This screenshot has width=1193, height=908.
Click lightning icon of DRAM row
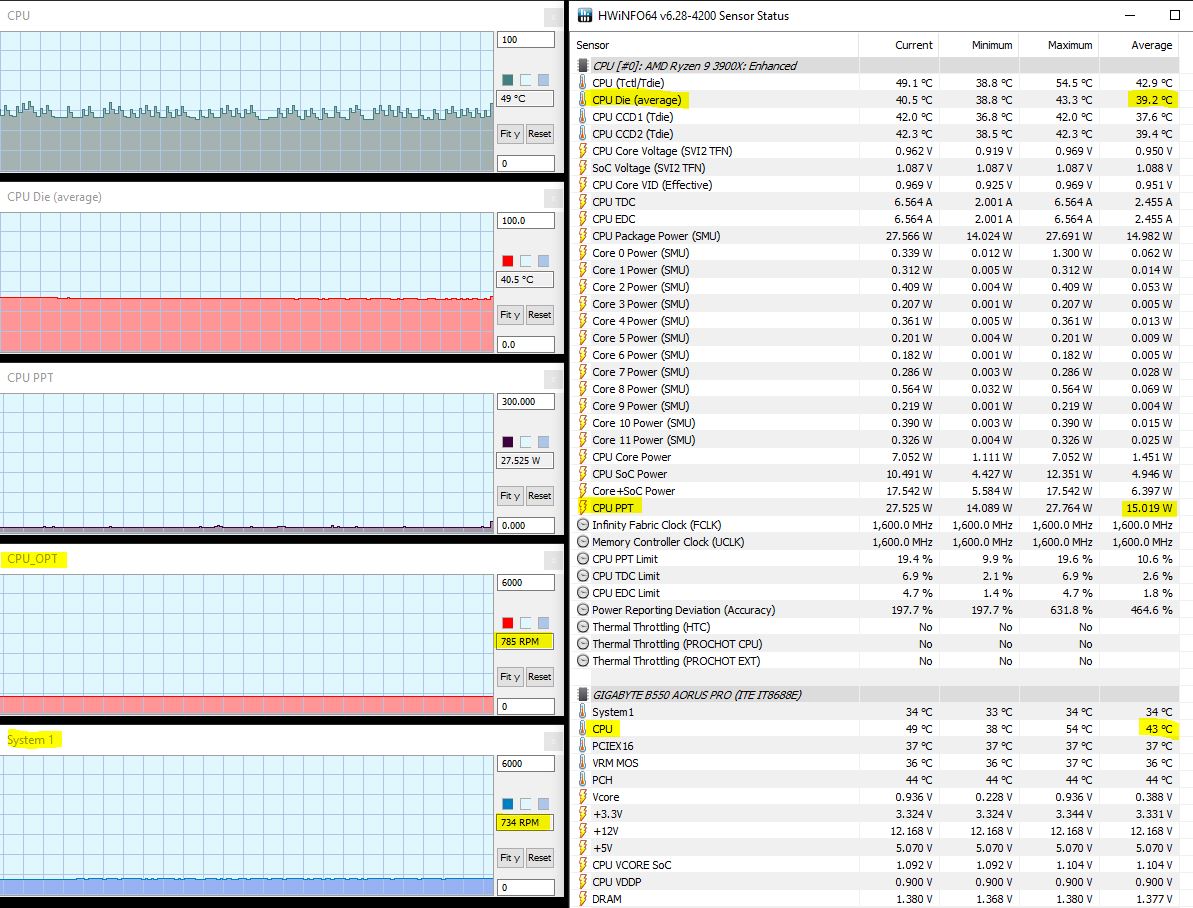click(x=583, y=899)
